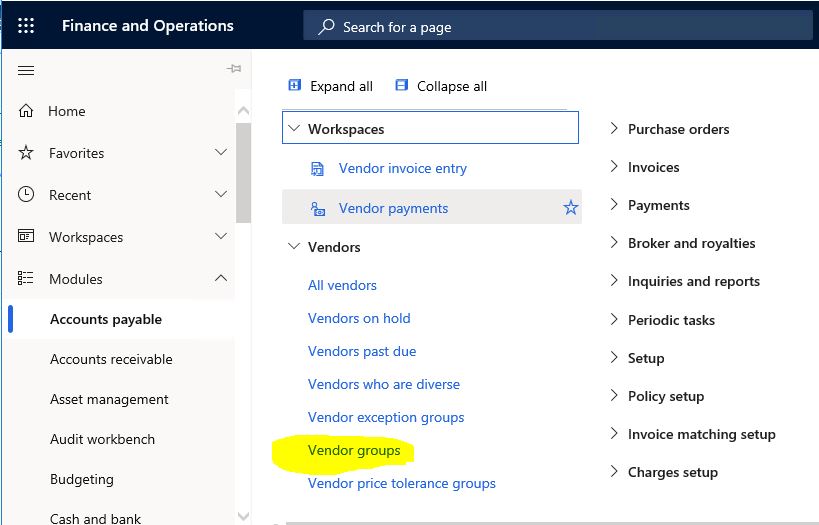Click the navigation pane scrollbar thumb
This screenshot has height=525, width=819.
(243, 173)
